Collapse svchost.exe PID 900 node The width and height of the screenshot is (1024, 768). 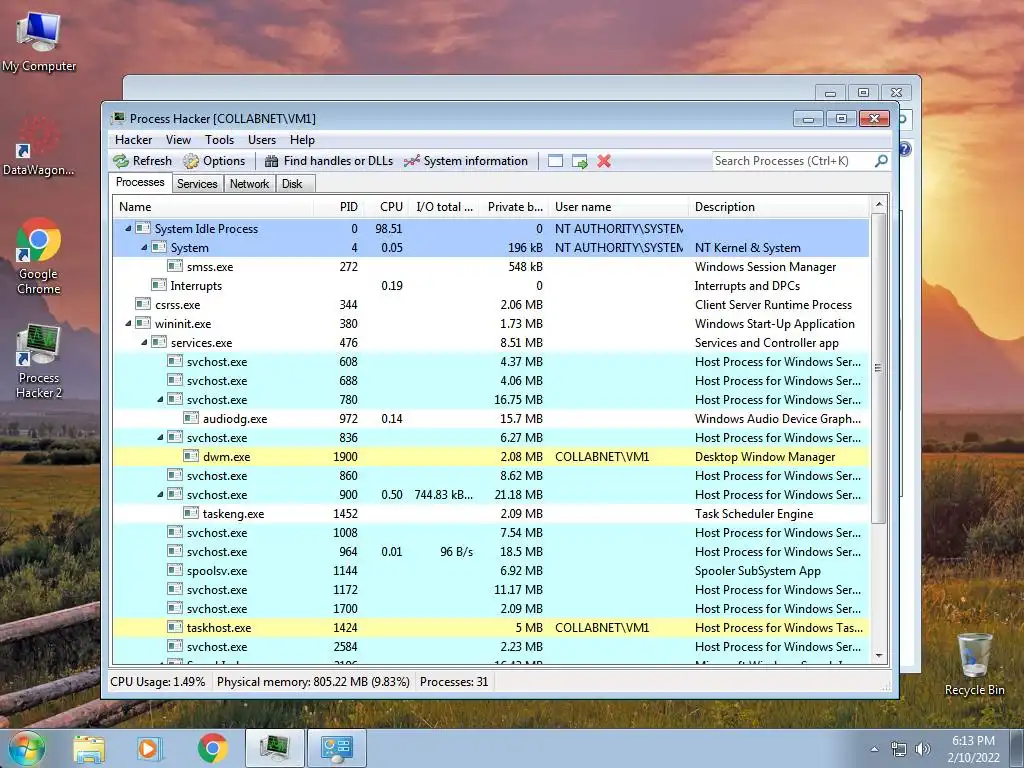pyautogui.click(x=160, y=494)
